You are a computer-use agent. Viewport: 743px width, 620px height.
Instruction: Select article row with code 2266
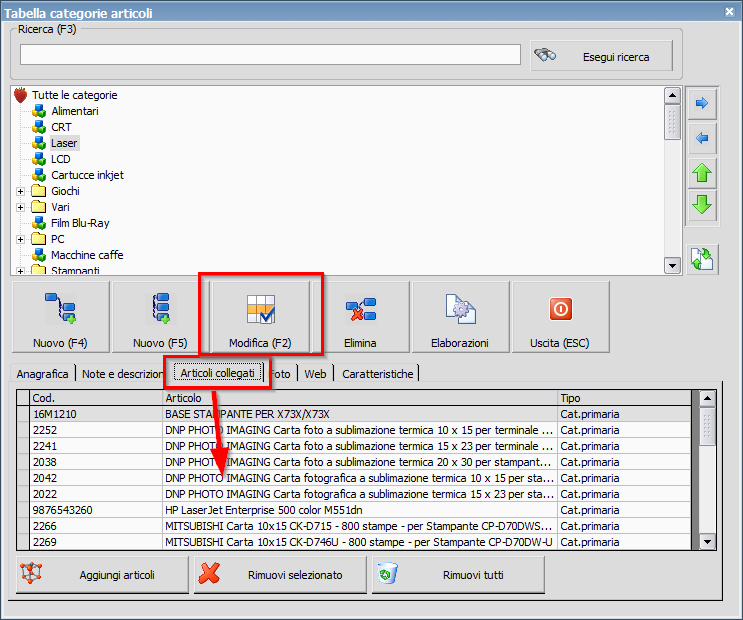[354, 526]
